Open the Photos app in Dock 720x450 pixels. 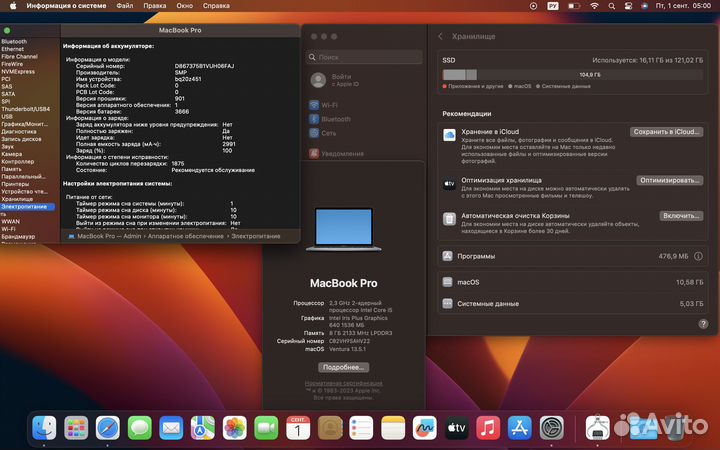235,428
